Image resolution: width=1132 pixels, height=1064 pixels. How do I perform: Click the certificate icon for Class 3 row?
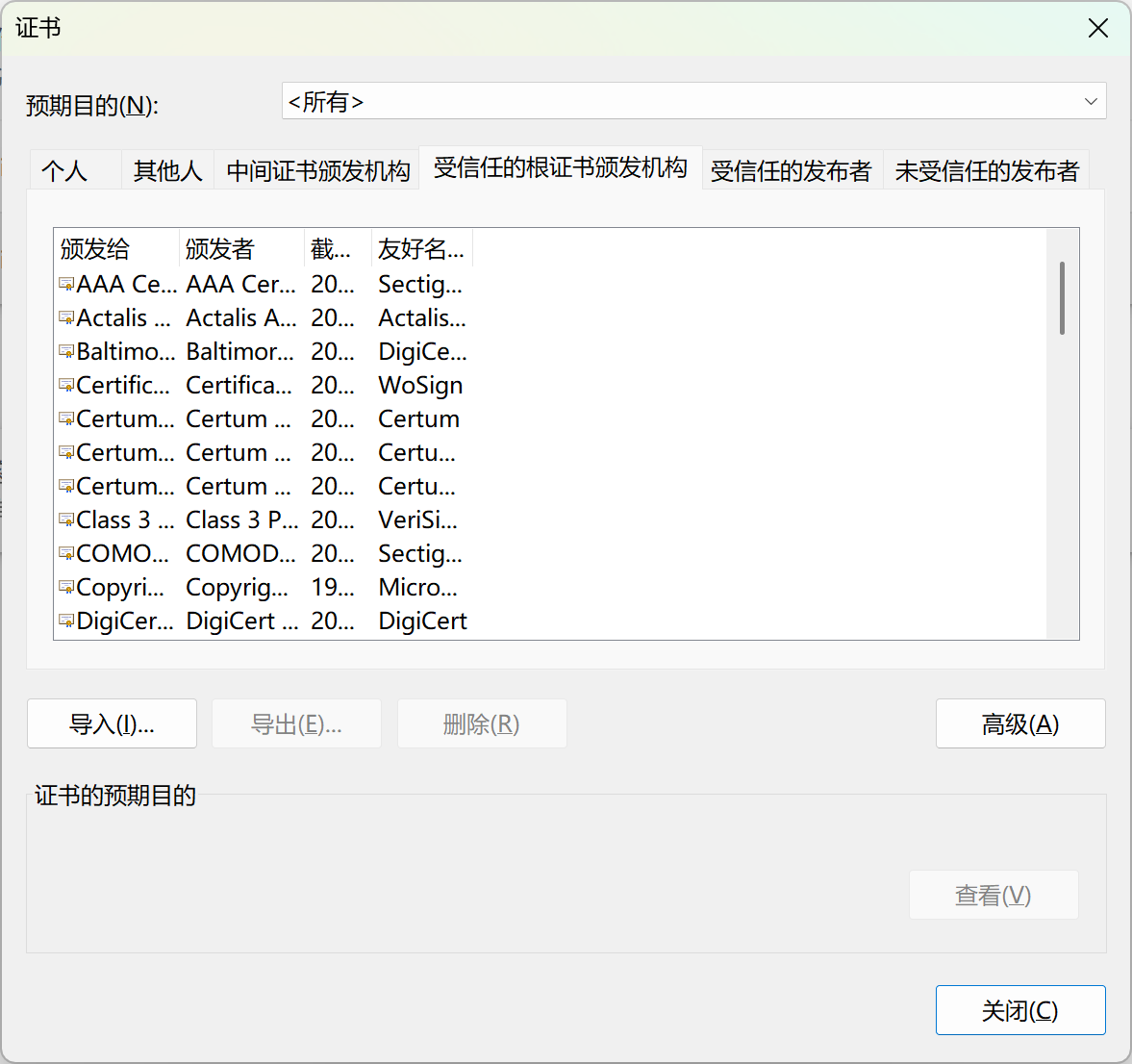click(66, 520)
